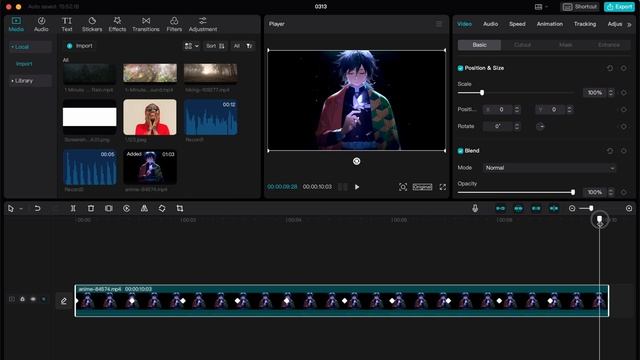Click the pencil cover edit icon on track
Screen dimensions: 640x360
tap(64, 301)
